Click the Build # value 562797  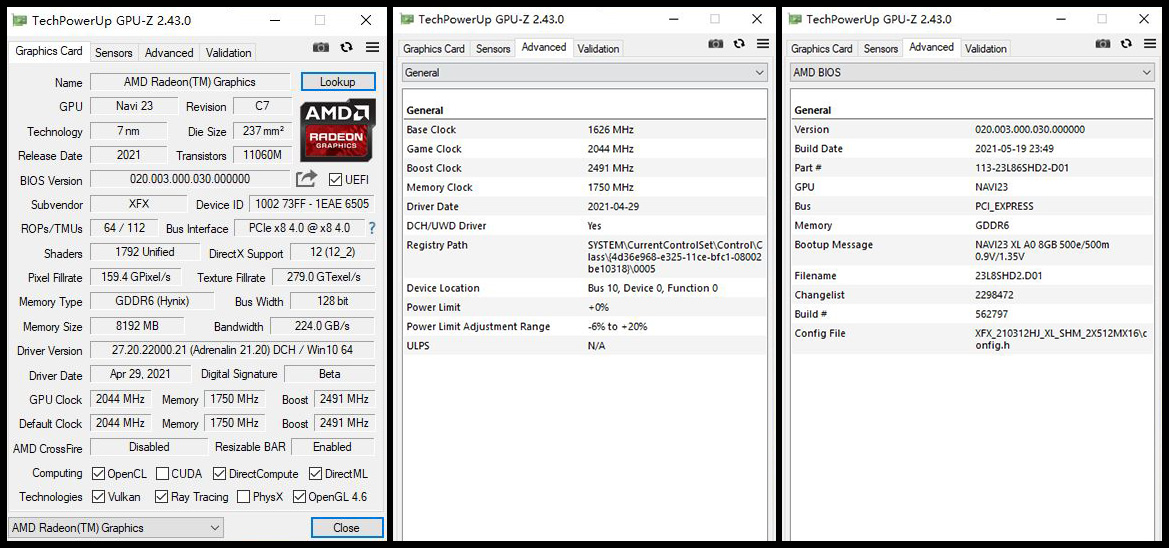click(991, 315)
